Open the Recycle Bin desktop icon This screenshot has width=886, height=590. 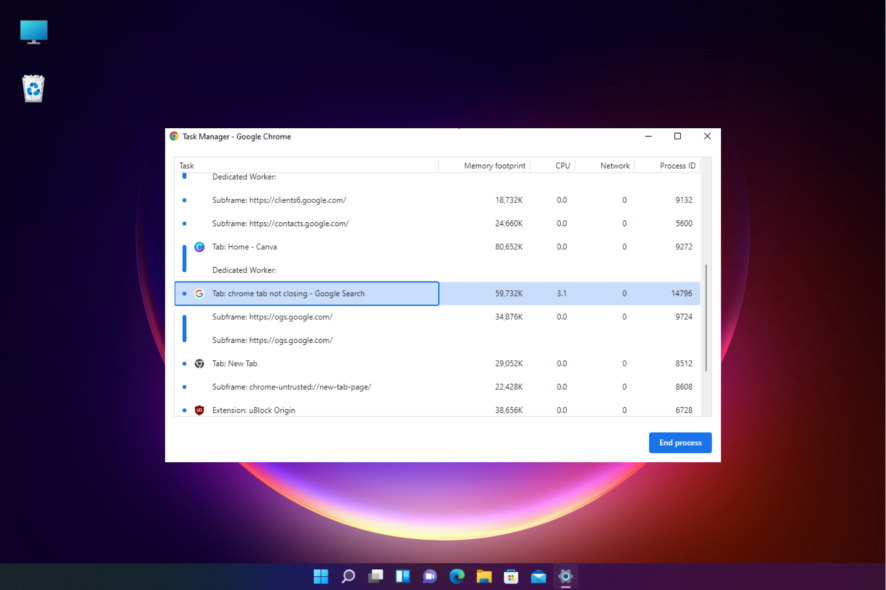tap(33, 89)
